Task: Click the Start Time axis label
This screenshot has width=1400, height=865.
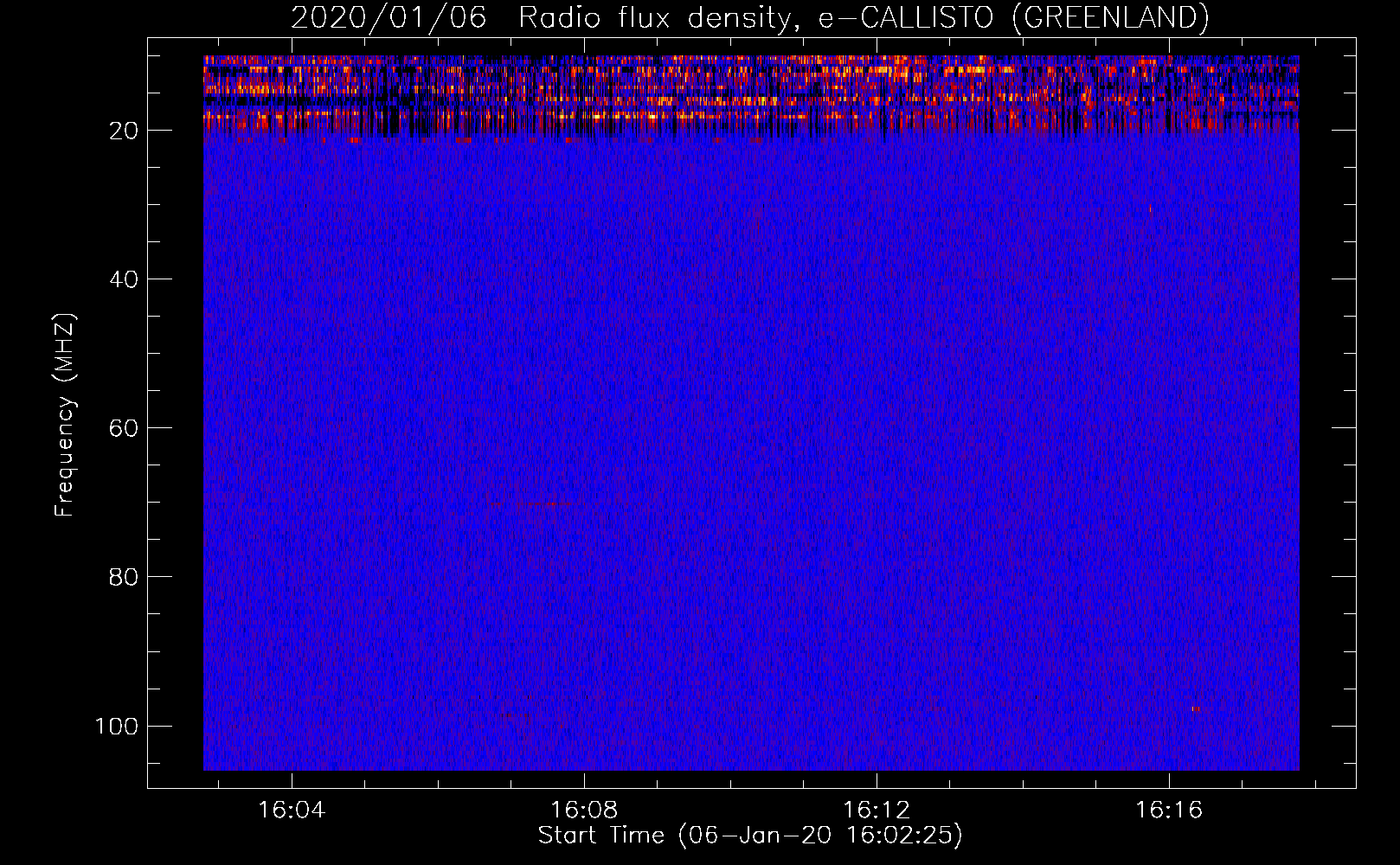Action: point(750,836)
